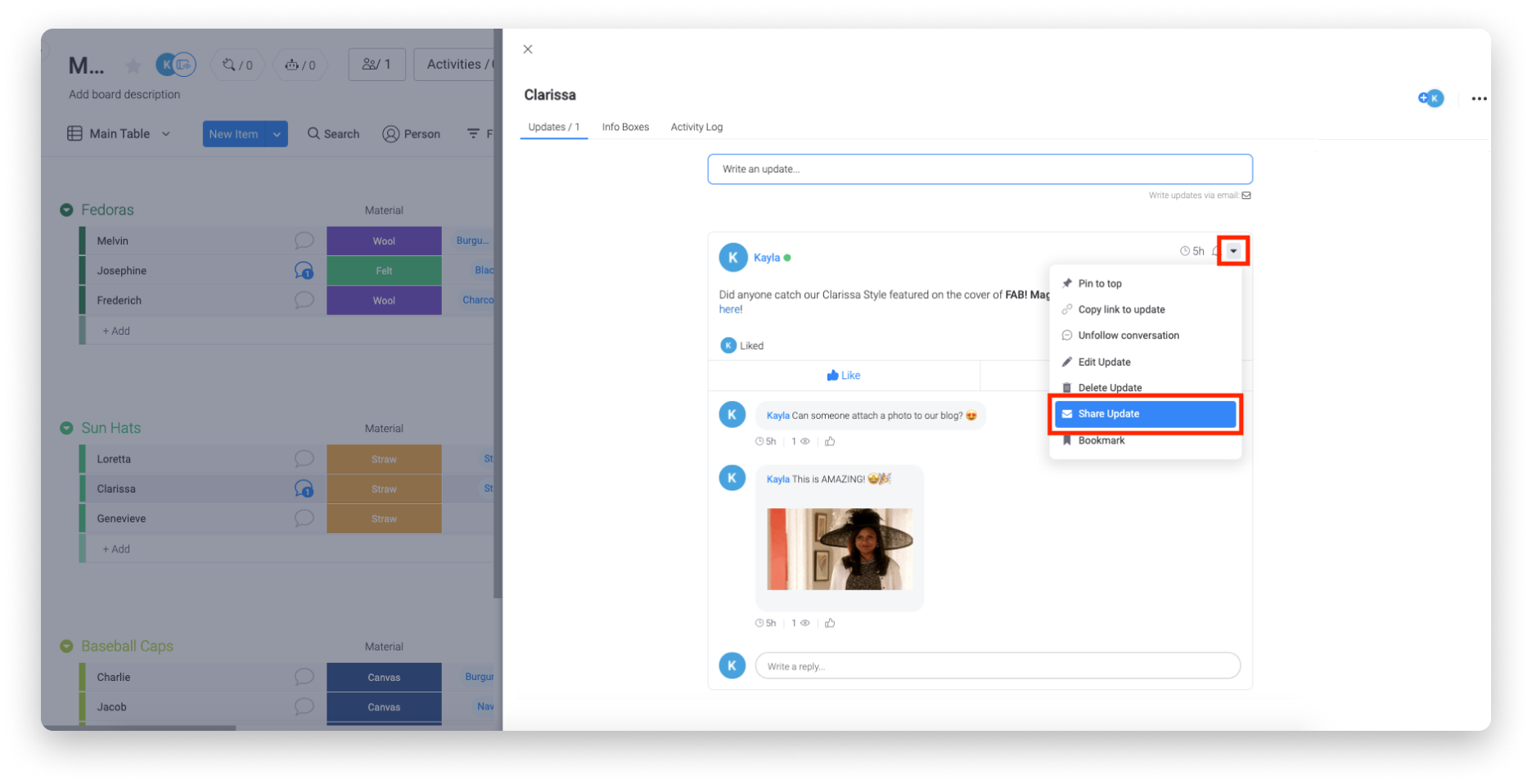Click Loretta's Straw material cell
This screenshot has height=784, width=1532.
pos(384,459)
